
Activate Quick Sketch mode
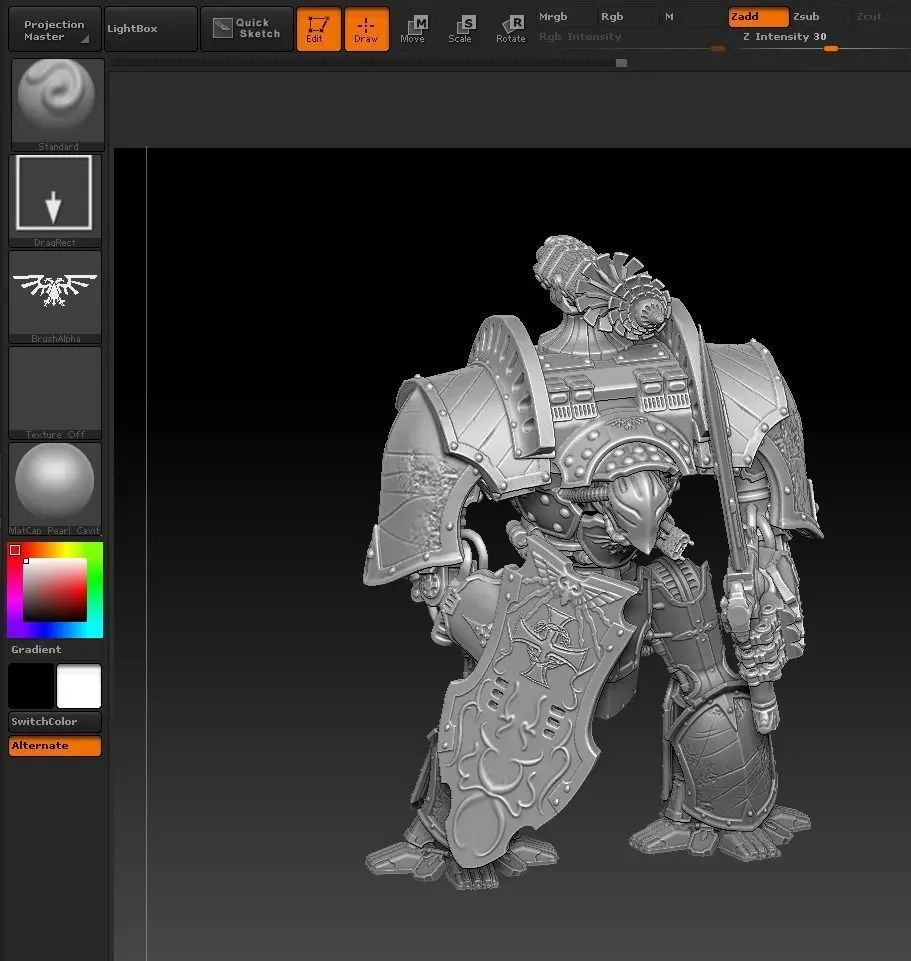point(246,29)
